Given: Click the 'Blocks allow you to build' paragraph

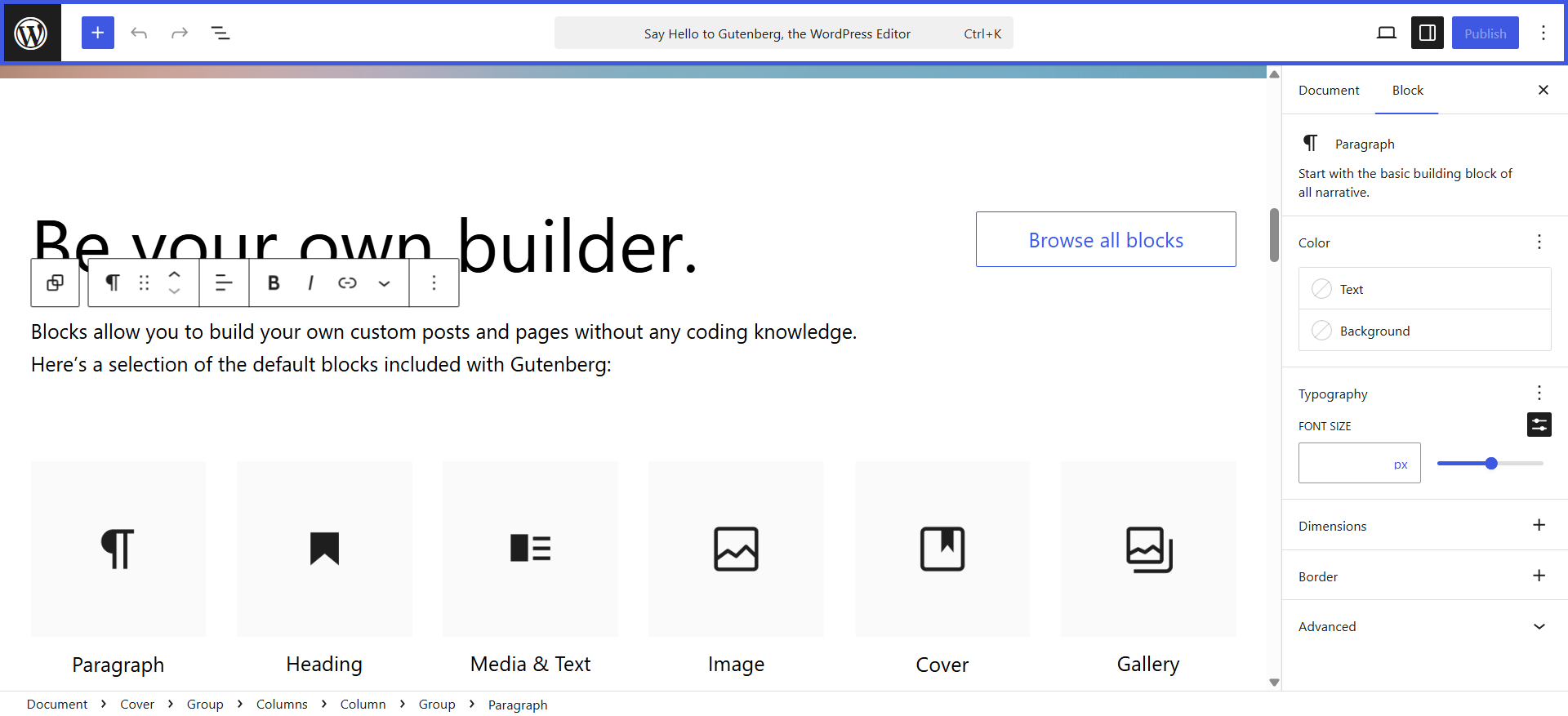Looking at the screenshot, I should tap(444, 348).
